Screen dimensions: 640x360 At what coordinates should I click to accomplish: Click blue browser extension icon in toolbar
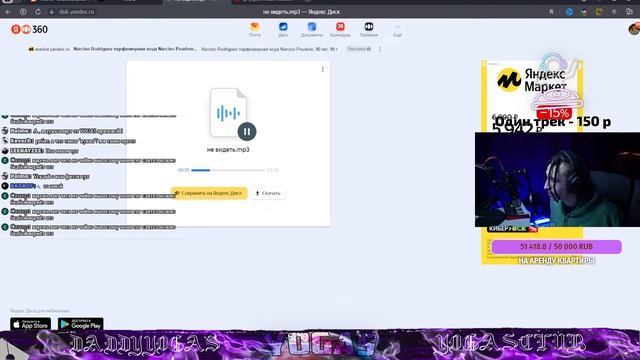tap(569, 12)
